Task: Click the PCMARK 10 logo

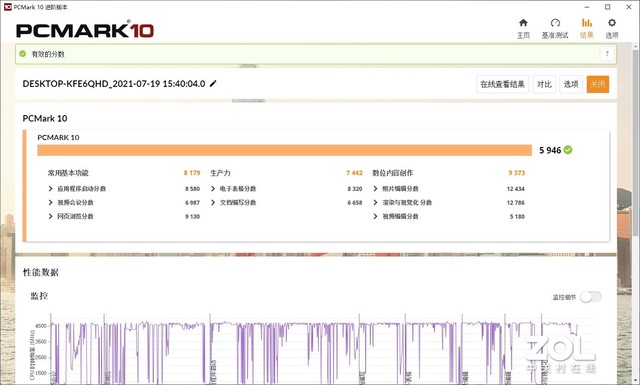Action: click(x=85, y=30)
